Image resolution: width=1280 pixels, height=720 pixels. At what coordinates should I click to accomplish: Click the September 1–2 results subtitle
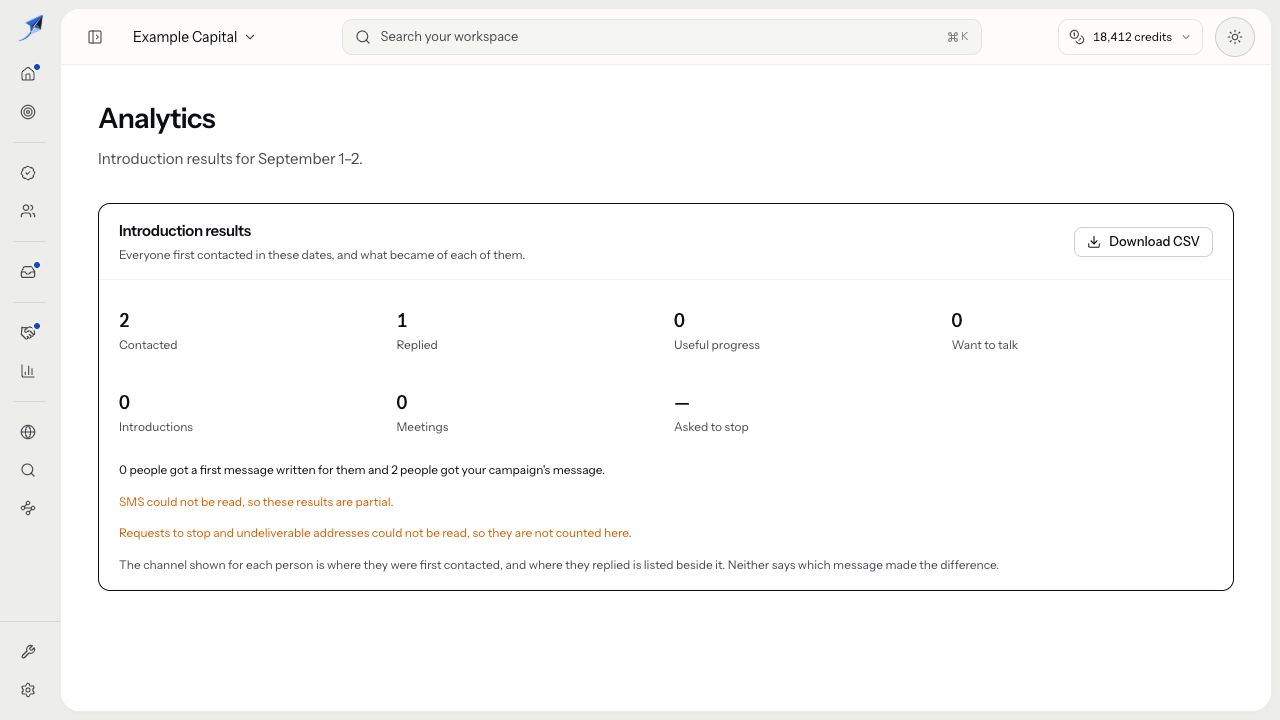(230, 159)
